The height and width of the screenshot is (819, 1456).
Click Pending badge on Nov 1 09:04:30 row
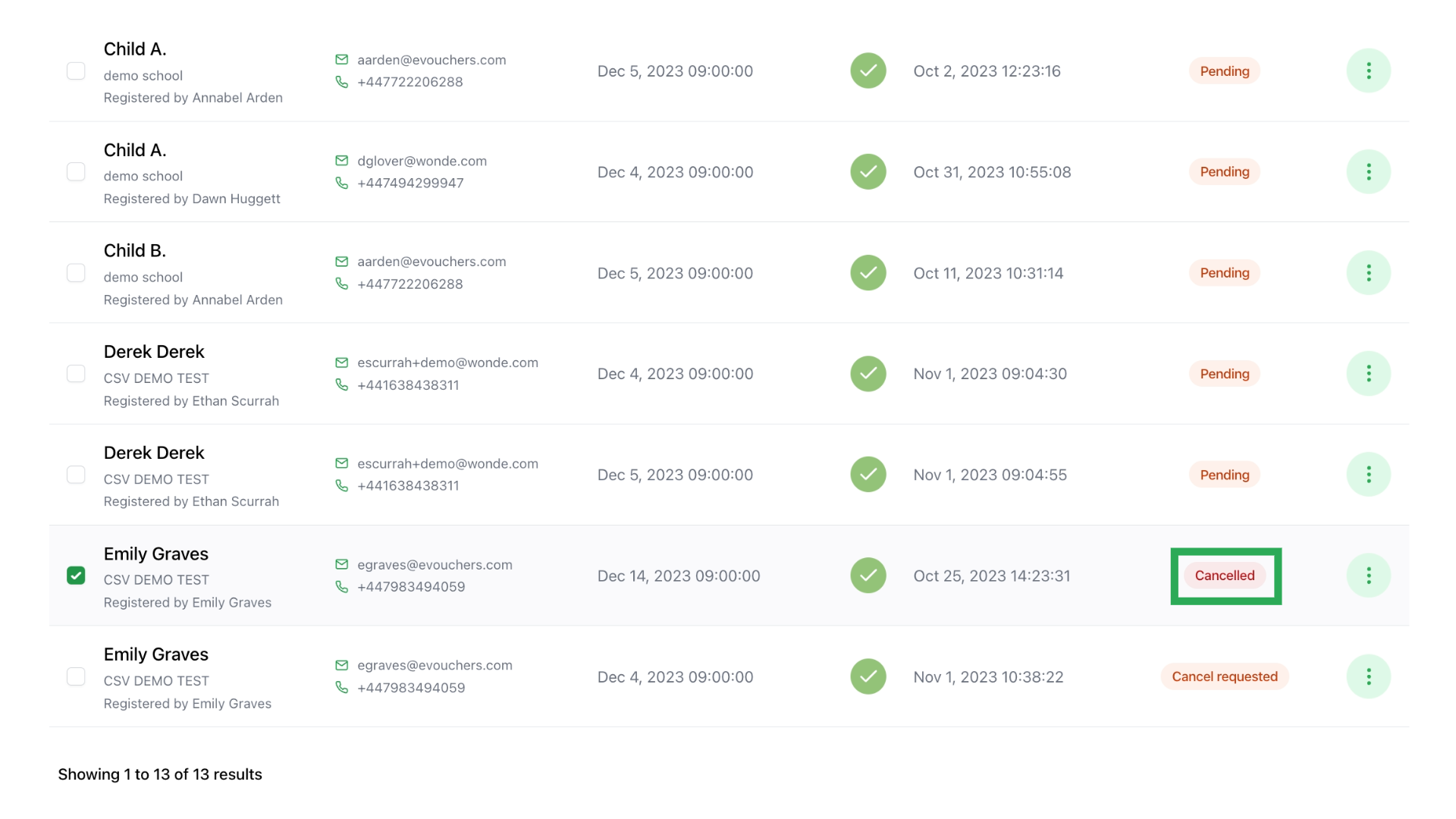[1224, 374]
